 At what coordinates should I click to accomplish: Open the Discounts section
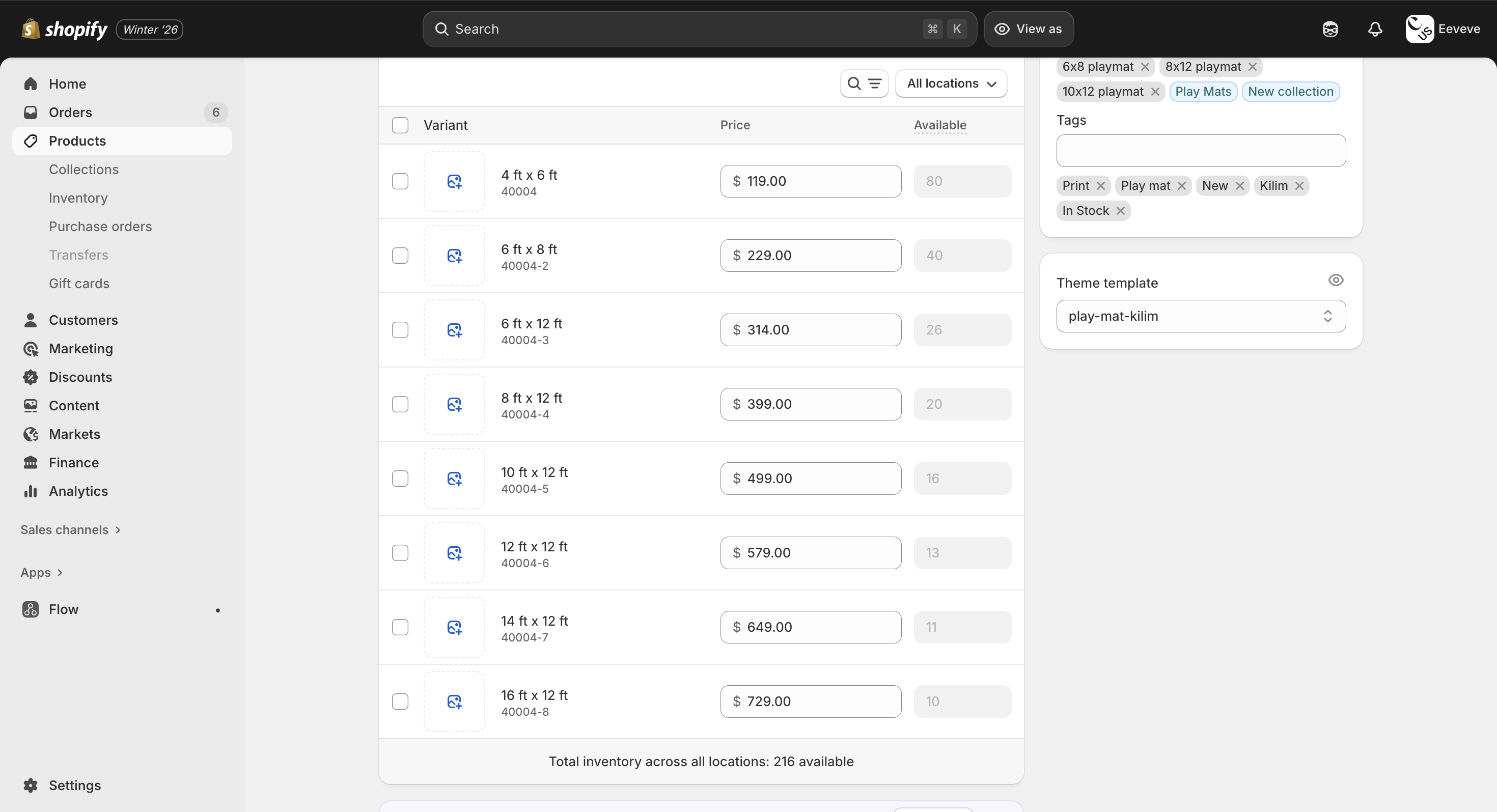click(x=81, y=377)
